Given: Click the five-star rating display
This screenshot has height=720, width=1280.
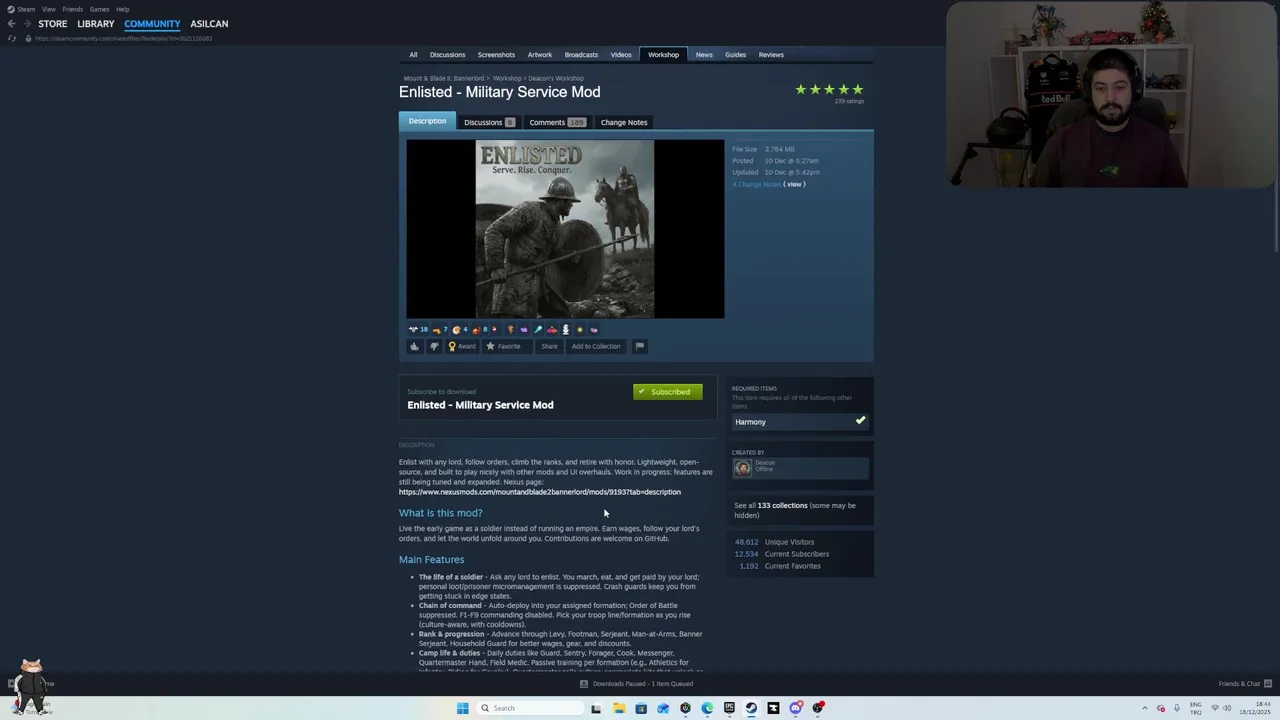Looking at the screenshot, I should [829, 90].
